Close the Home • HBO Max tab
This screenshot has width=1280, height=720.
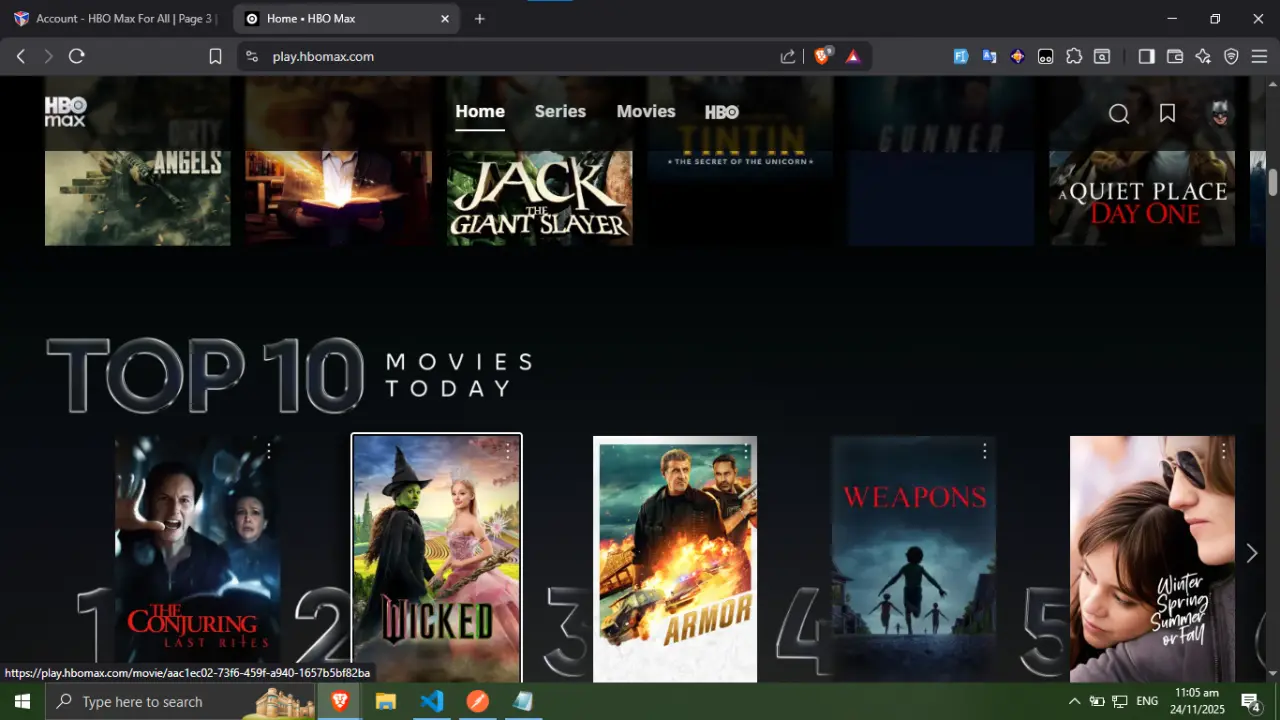[x=445, y=19]
